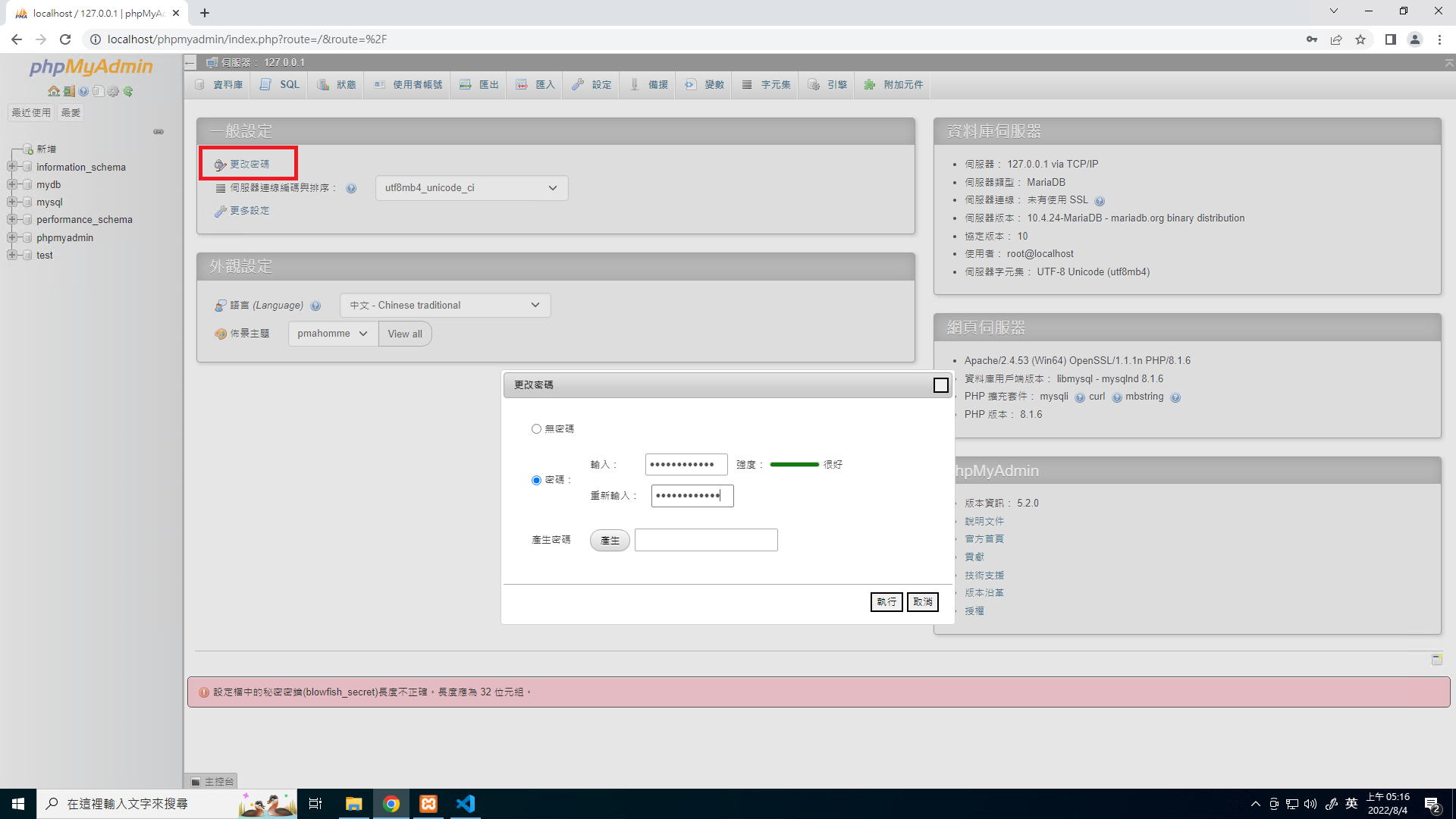1456x819 pixels.
Task: Click the phpMyAdmin home icon
Action: point(53,92)
